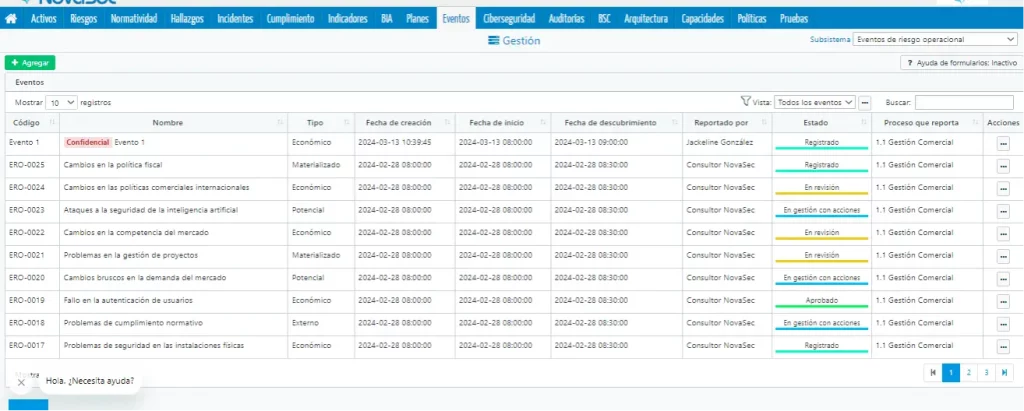
Task: Click Registrado status of ERO-0025
Action: click(822, 165)
